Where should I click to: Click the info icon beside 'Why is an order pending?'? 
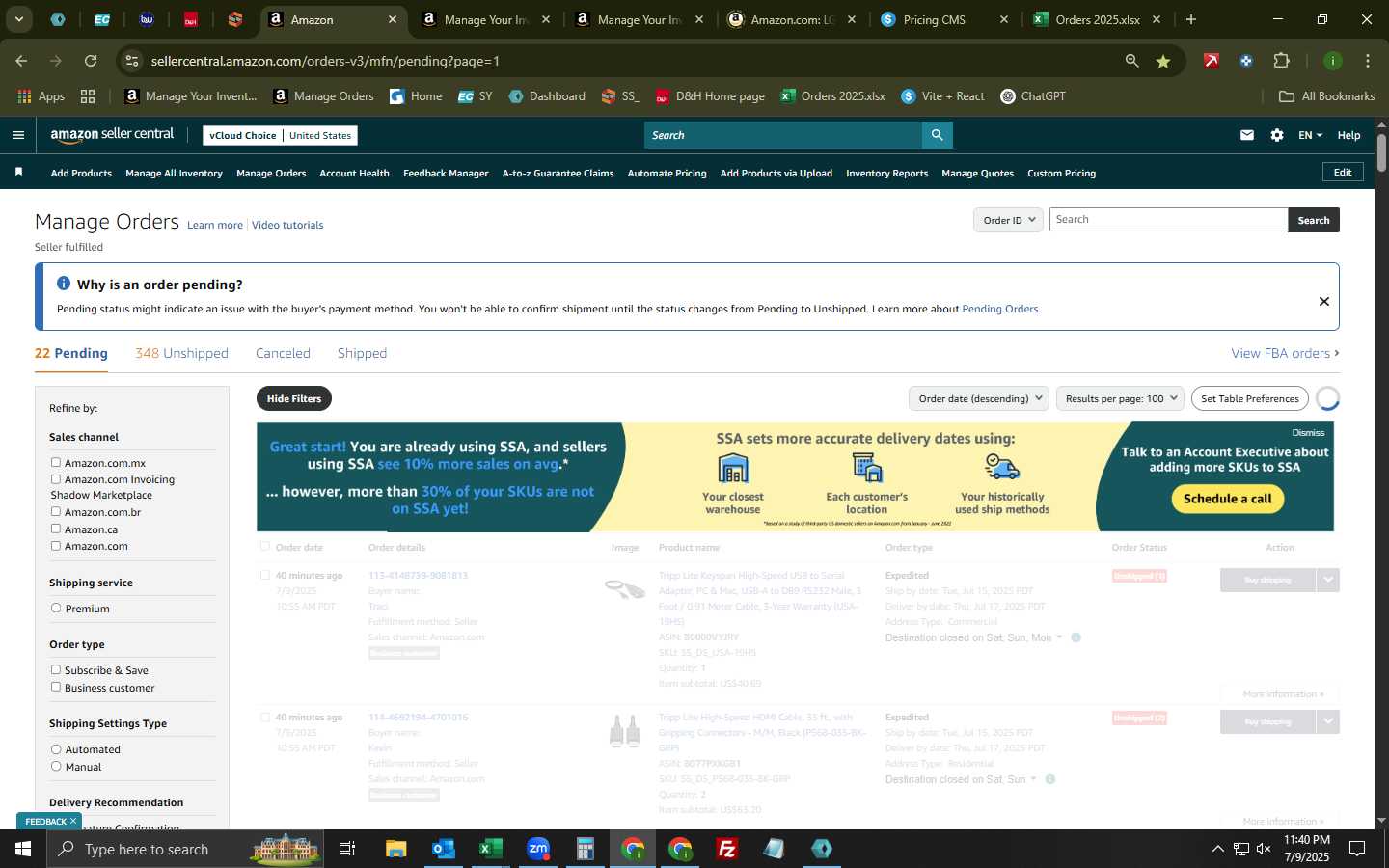[64, 284]
